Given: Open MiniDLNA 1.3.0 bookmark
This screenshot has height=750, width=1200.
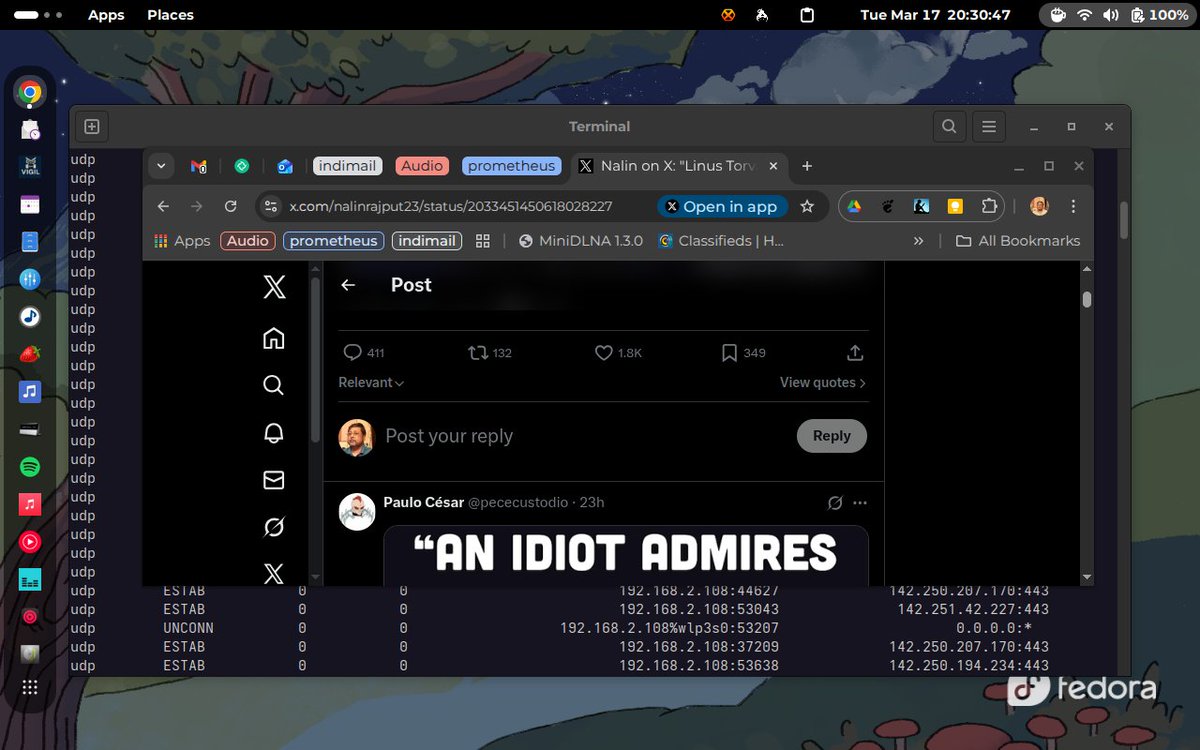Looking at the screenshot, I should (581, 241).
